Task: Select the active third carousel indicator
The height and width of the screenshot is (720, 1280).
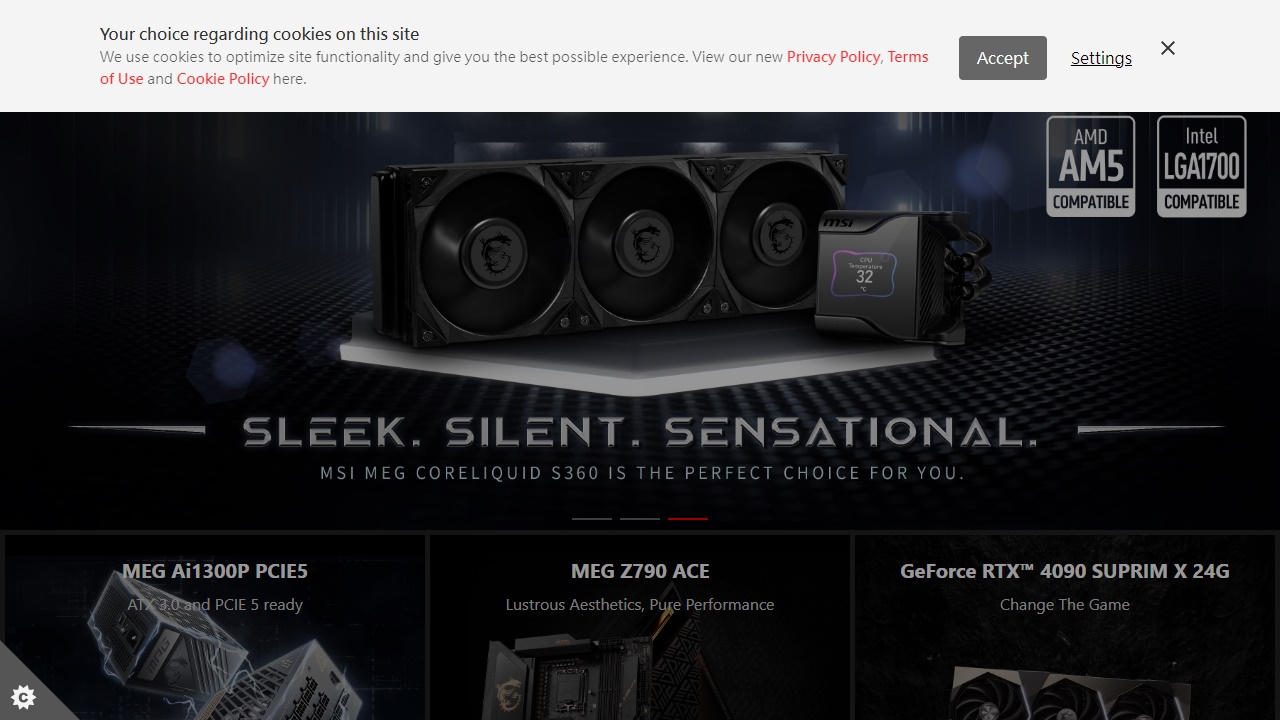Action: pos(688,519)
